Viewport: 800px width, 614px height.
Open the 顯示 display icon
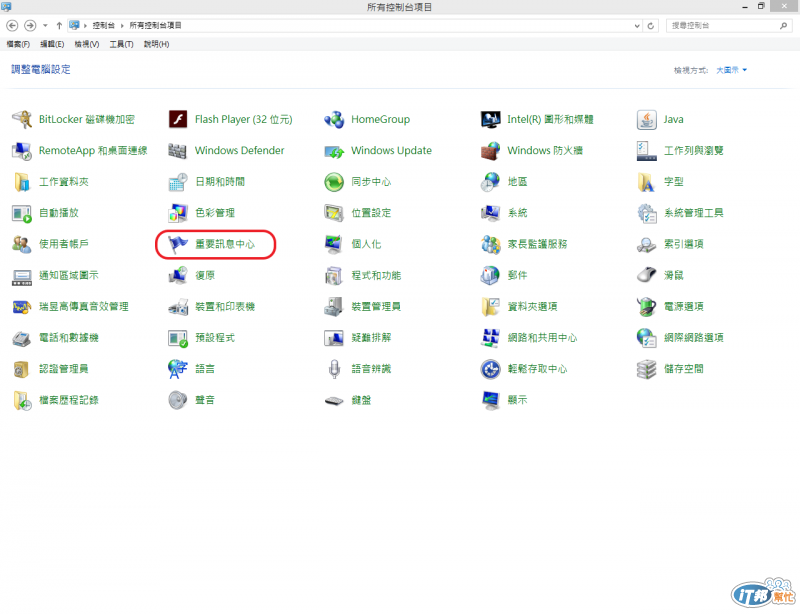pos(491,400)
